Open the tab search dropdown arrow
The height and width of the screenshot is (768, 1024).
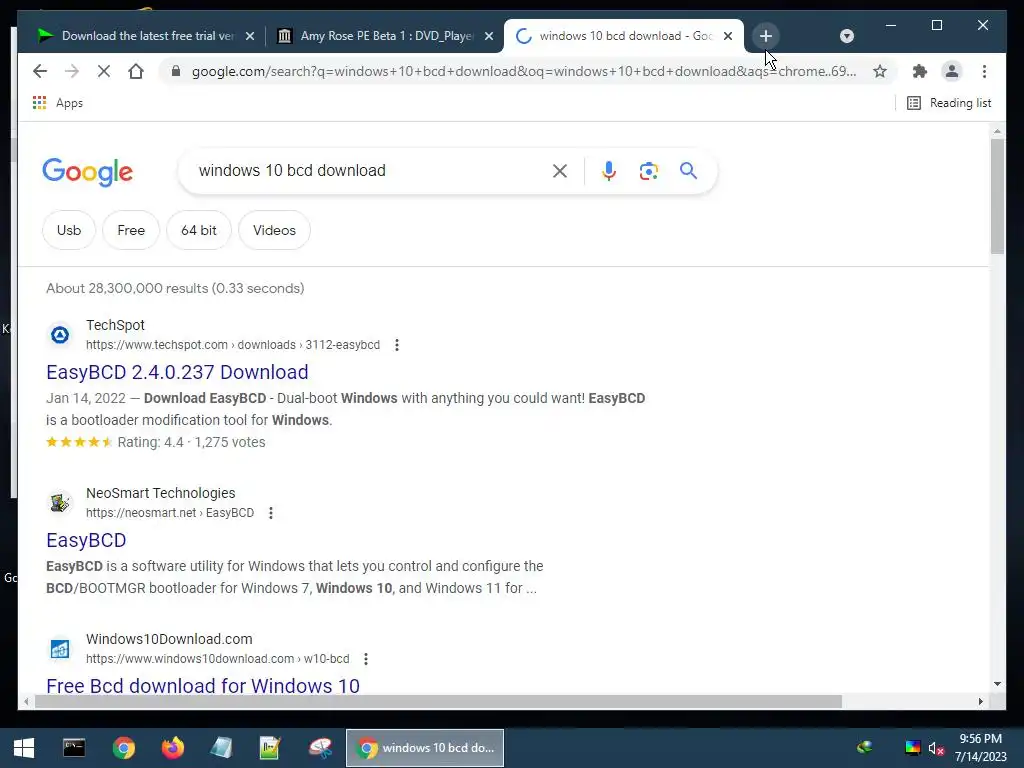tap(846, 36)
